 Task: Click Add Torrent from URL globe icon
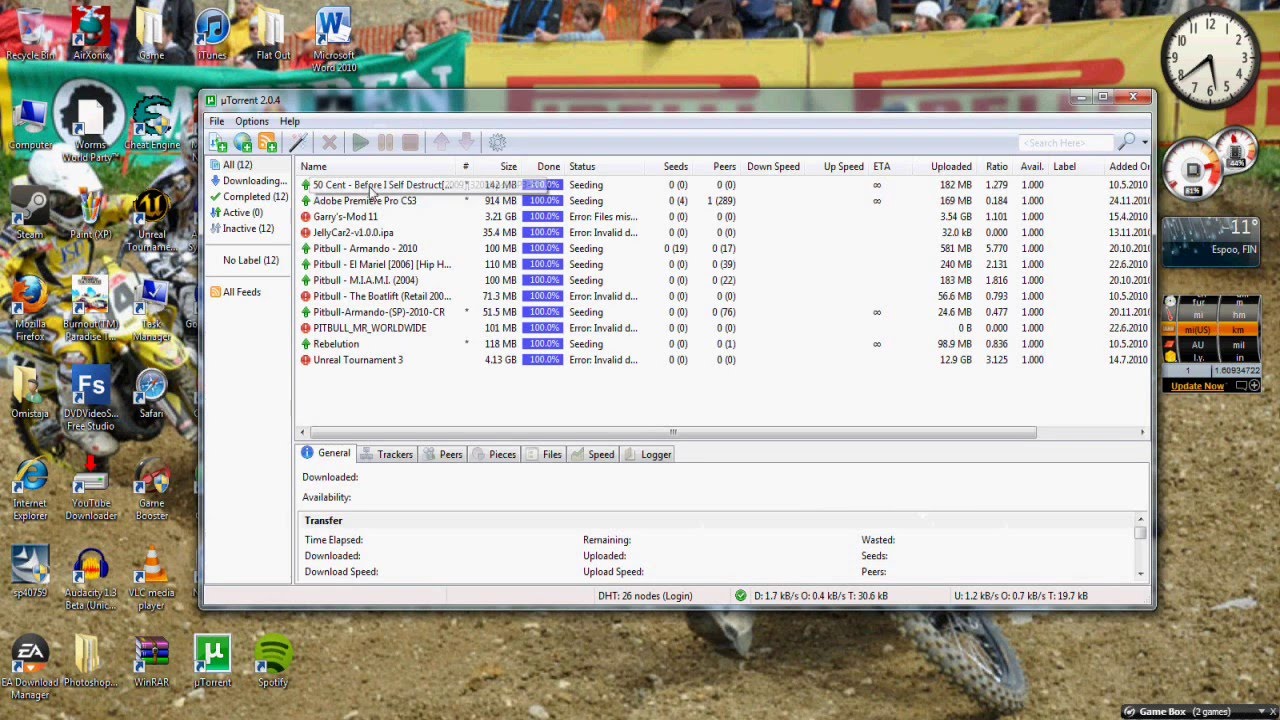point(242,143)
